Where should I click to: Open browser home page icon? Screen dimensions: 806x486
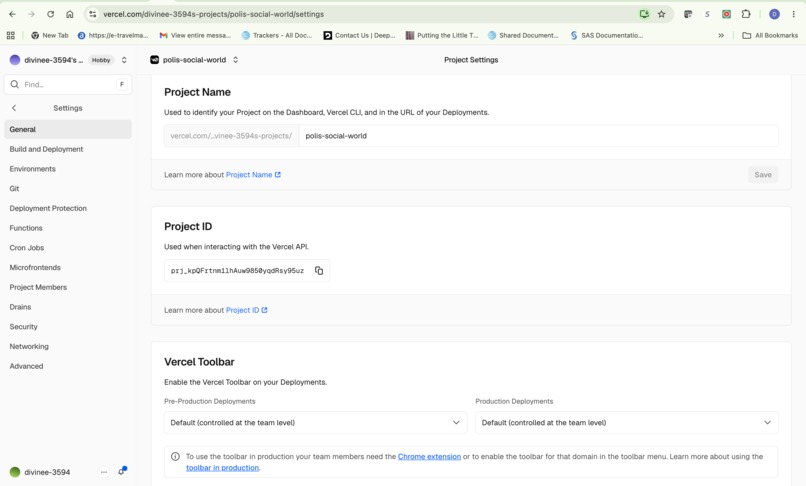coord(69,14)
